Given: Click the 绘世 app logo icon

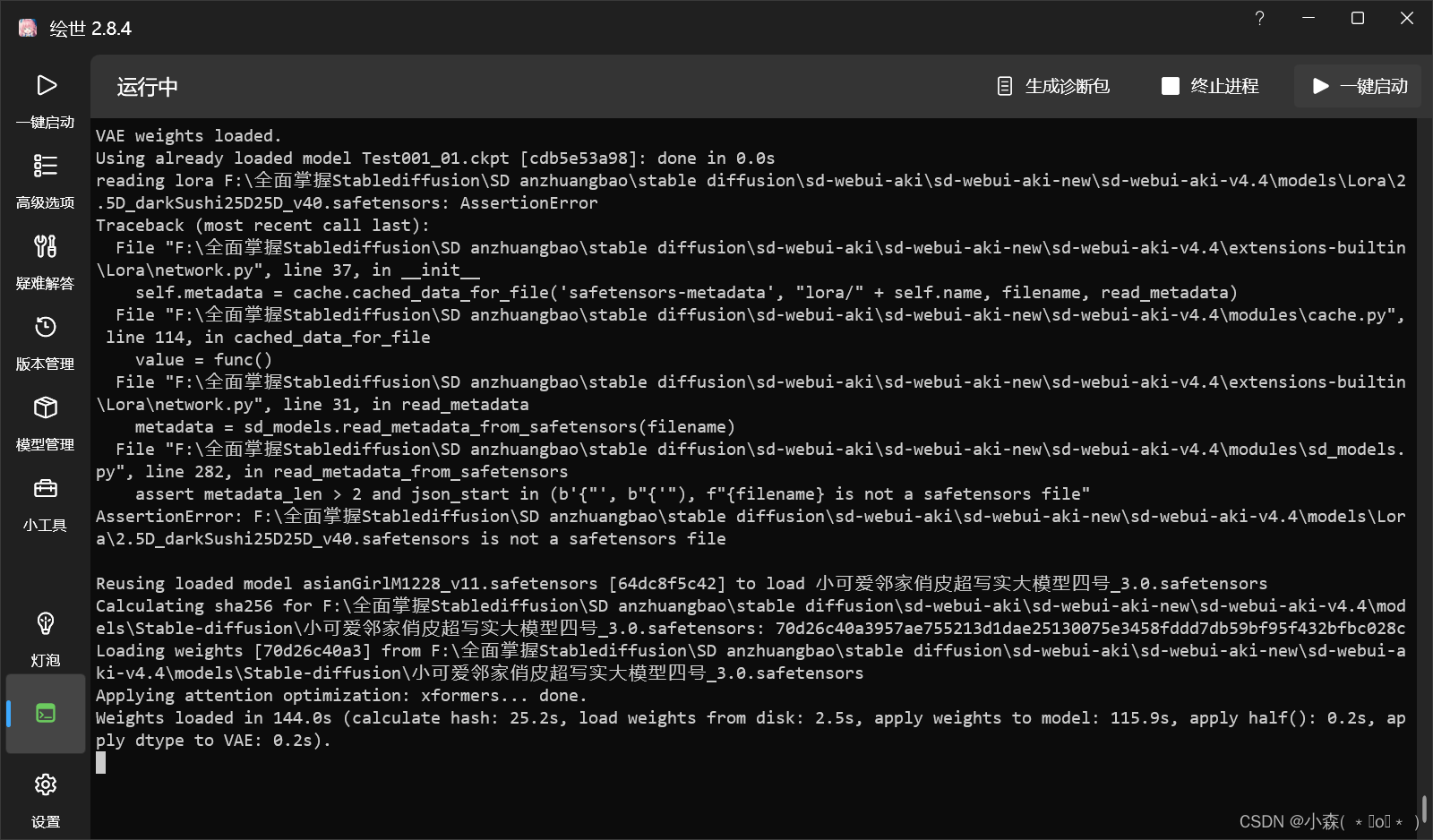Looking at the screenshot, I should point(28,28).
